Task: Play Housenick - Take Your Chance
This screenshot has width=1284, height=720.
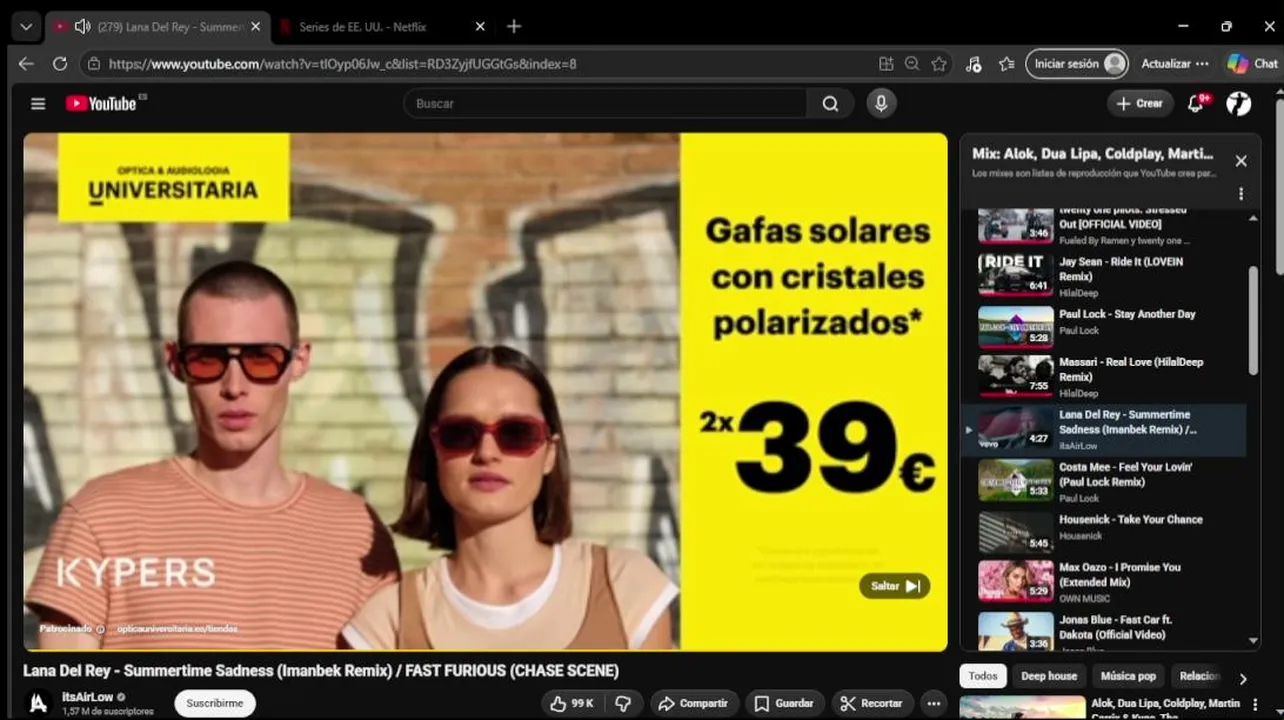Action: point(1104,533)
